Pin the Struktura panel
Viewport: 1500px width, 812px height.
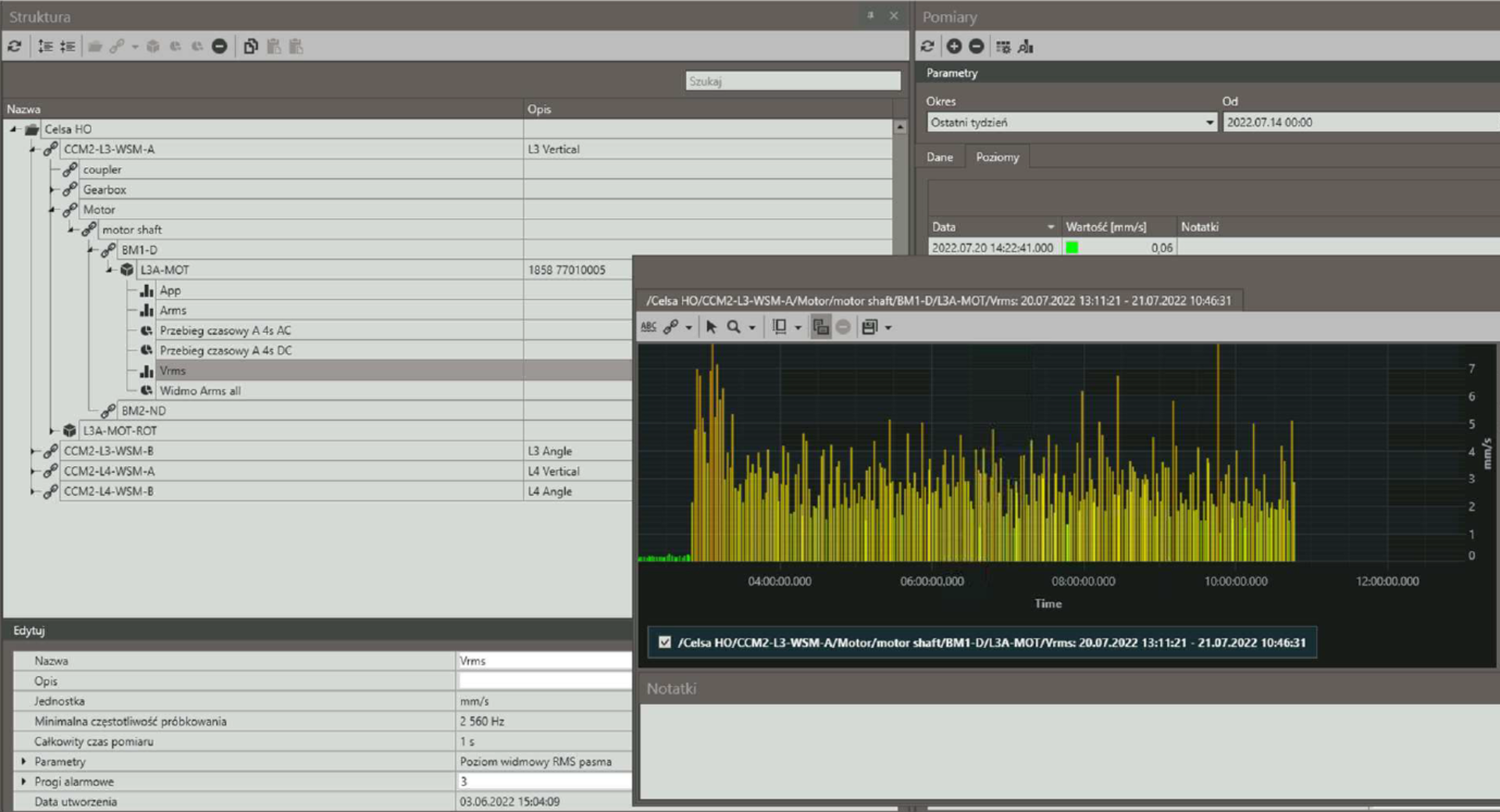point(870,16)
